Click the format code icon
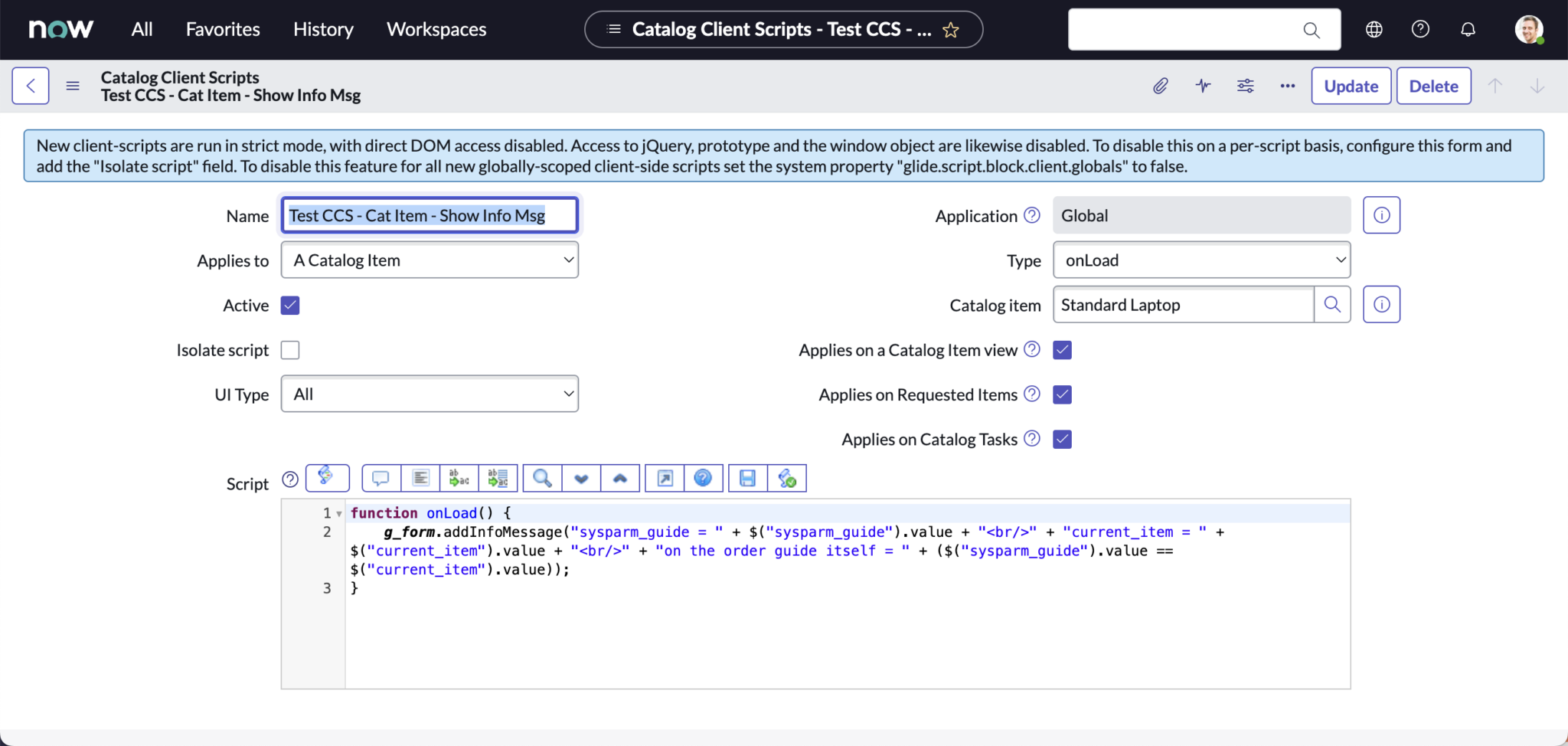The height and width of the screenshot is (746, 1568). click(x=420, y=477)
